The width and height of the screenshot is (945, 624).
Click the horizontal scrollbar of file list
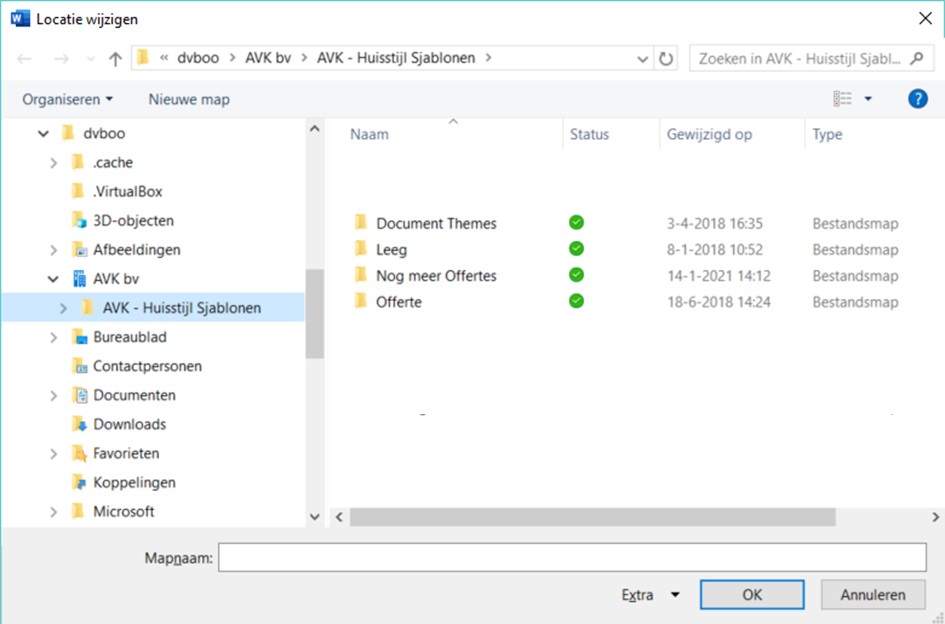coord(592,517)
